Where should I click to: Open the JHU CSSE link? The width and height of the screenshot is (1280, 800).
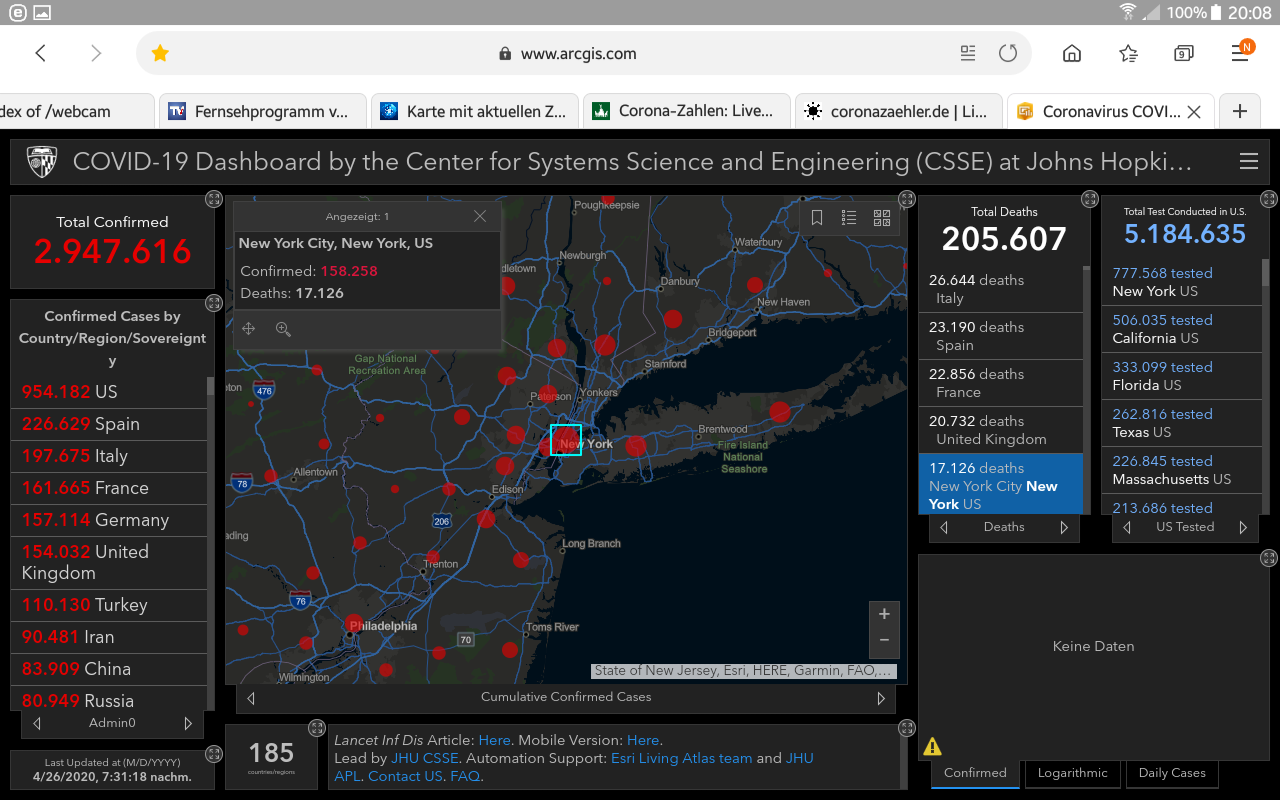[x=424, y=759]
